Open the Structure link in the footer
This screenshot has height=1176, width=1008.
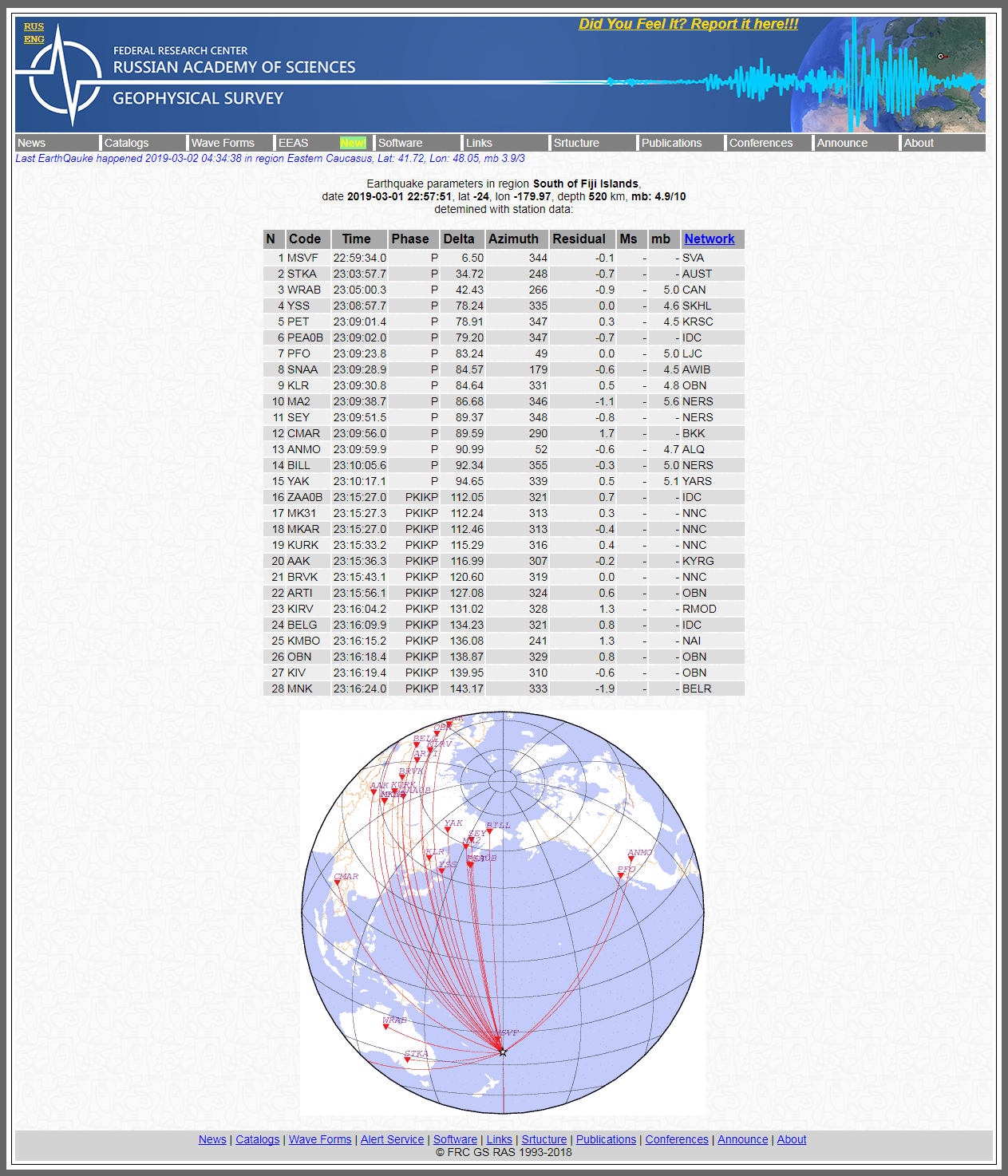[544, 1139]
